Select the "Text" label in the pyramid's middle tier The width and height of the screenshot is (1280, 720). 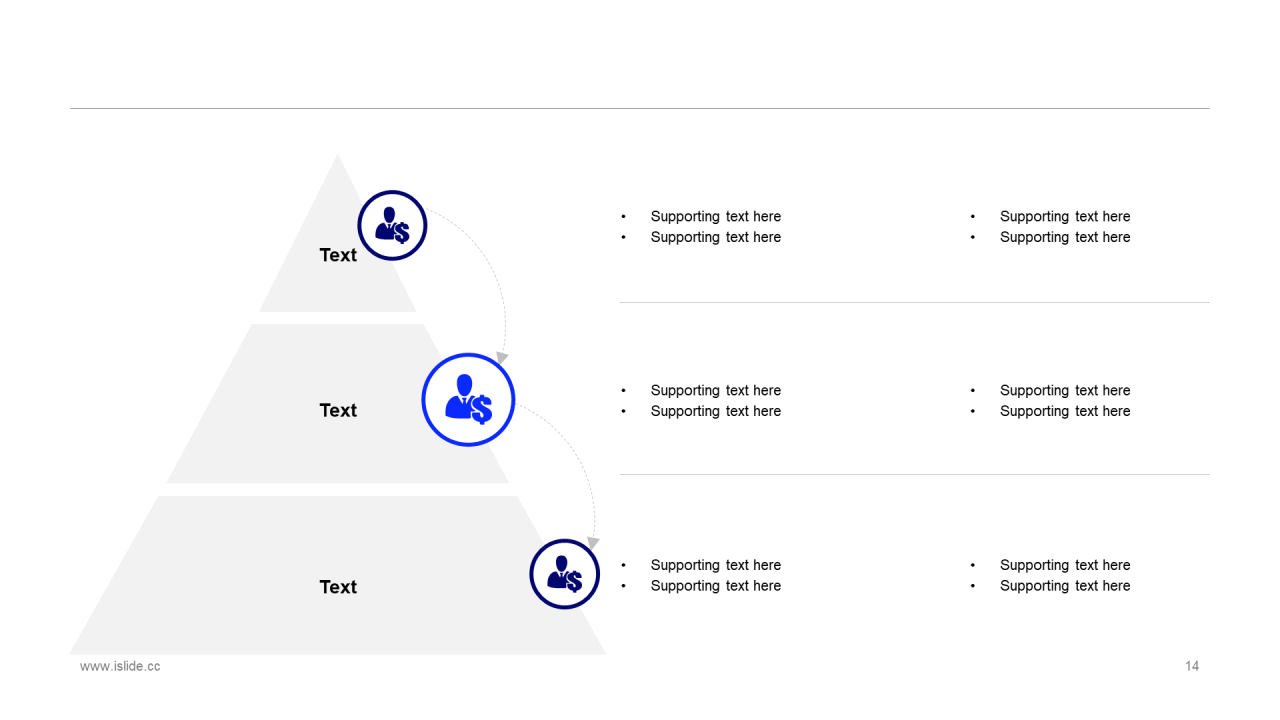click(338, 410)
